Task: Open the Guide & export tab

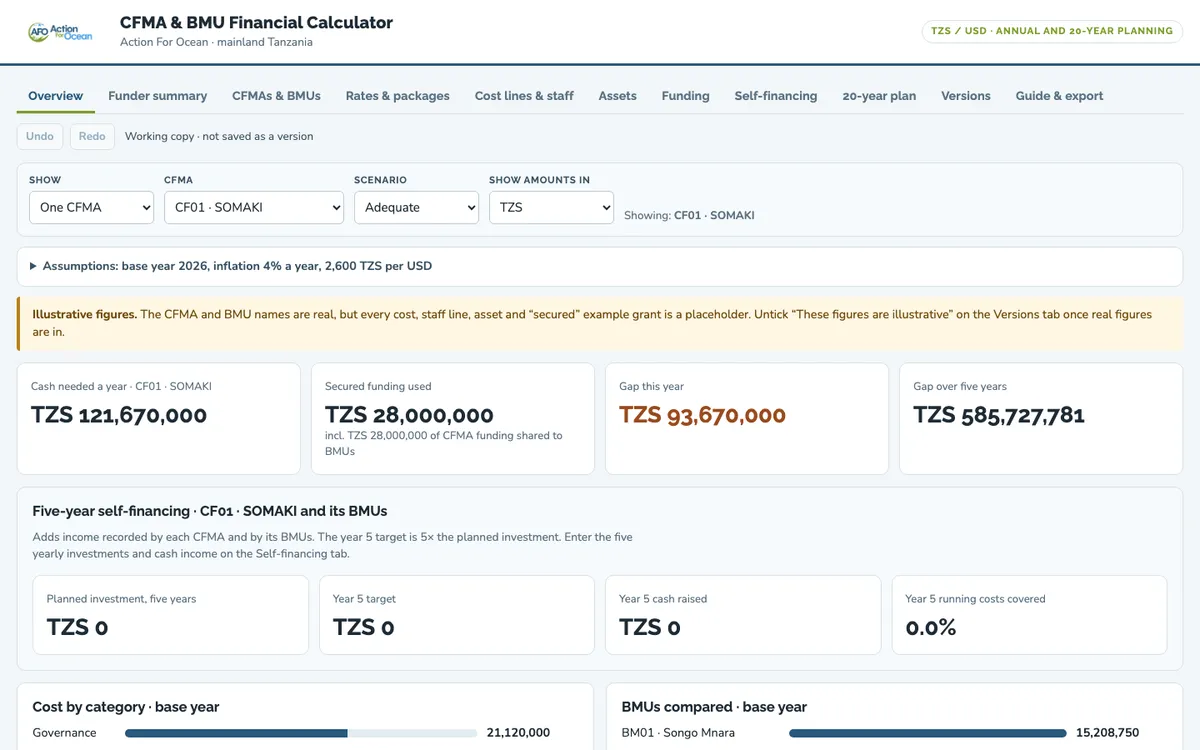Action: [x=1059, y=96]
